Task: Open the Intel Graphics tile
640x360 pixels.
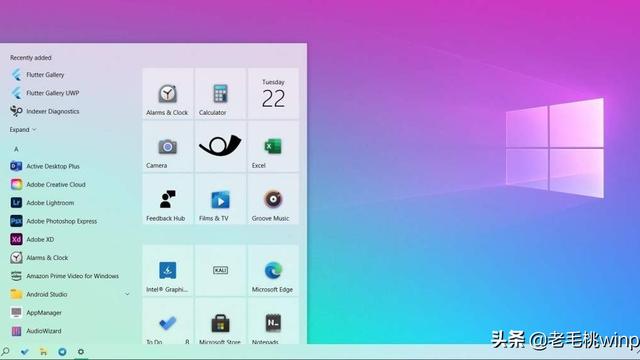Action: (x=168, y=270)
